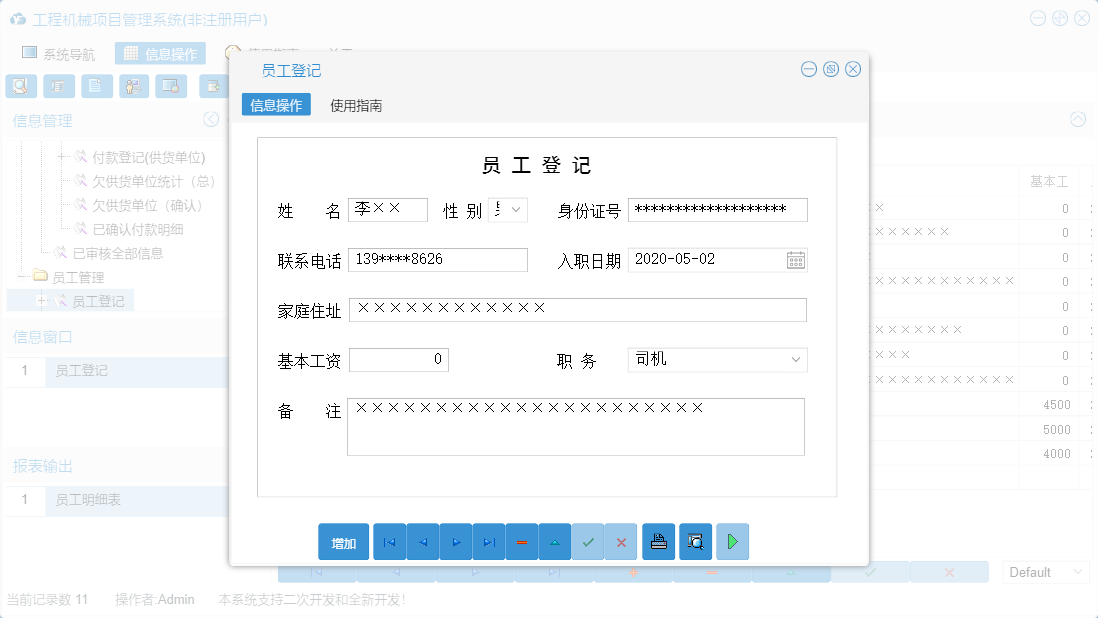Click the 增加 button
The width and height of the screenshot is (1098, 618).
(343, 541)
